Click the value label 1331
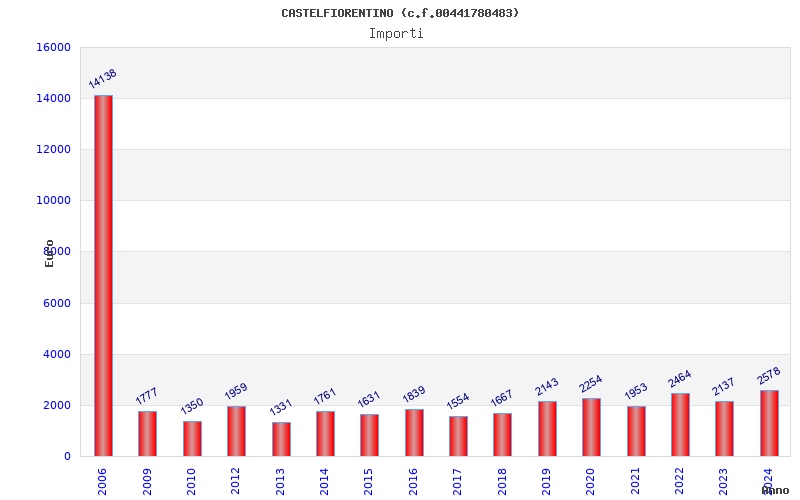800x500 pixels. (280, 407)
